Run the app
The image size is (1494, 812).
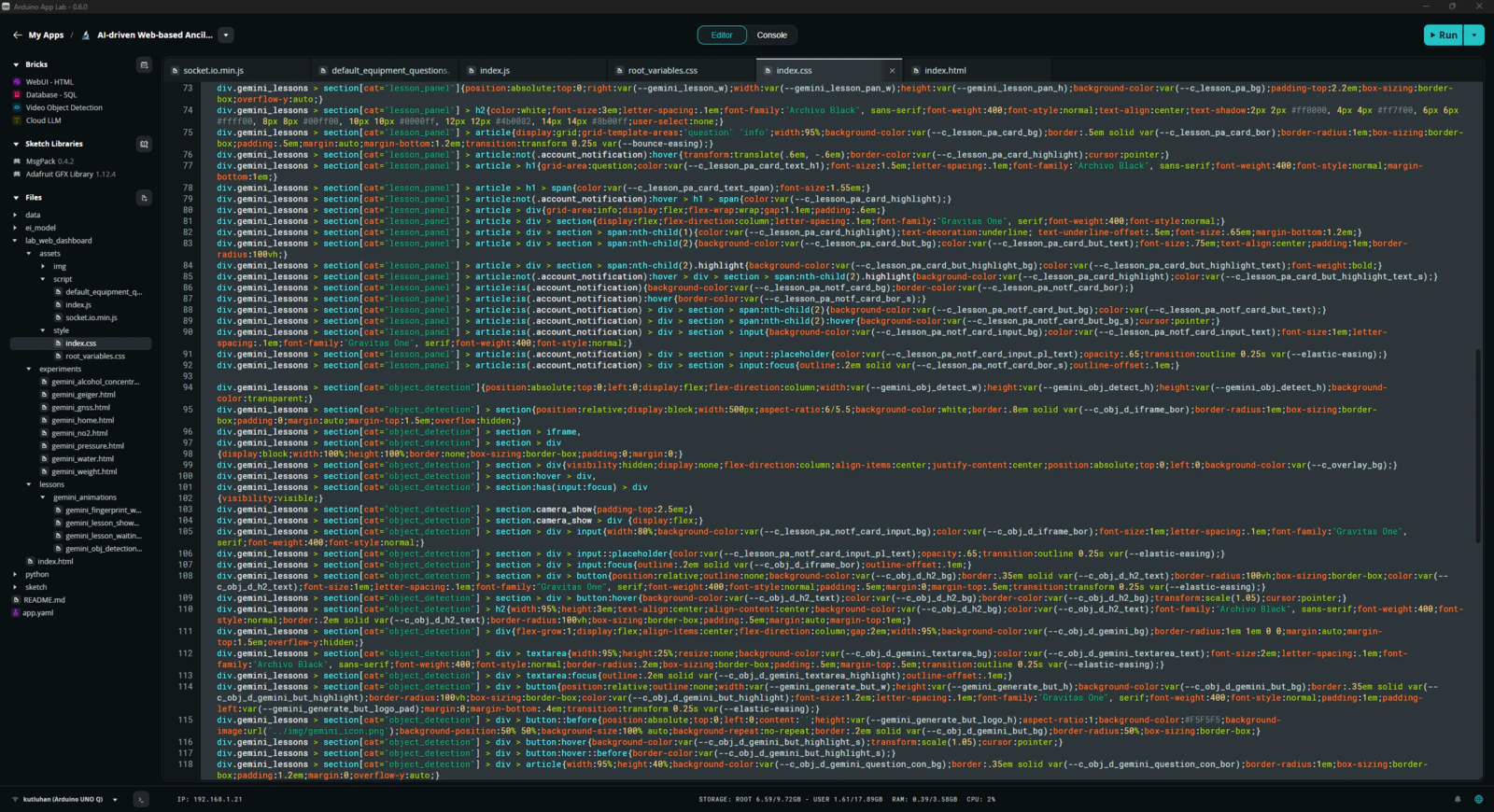1444,35
